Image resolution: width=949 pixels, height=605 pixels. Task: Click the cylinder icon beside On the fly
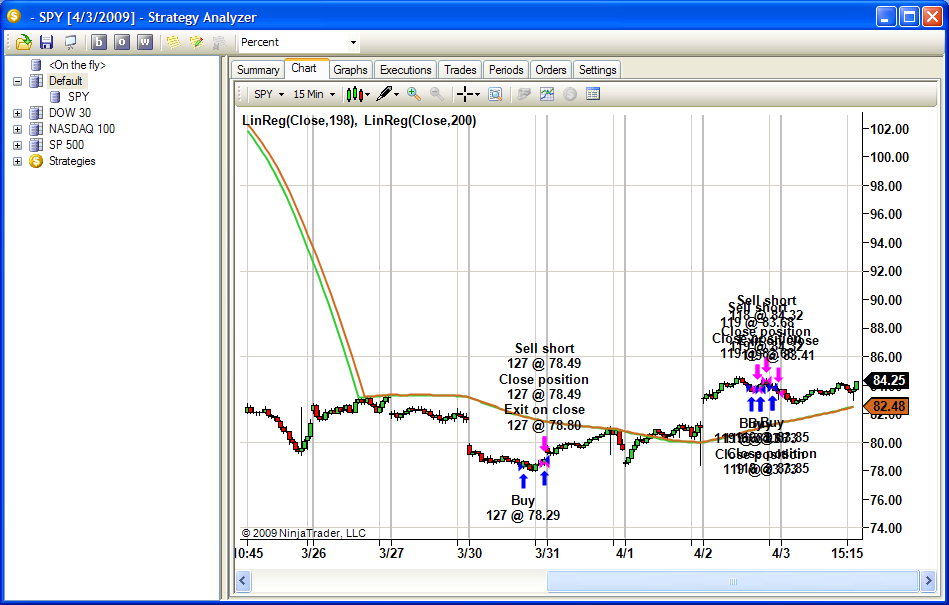pos(36,65)
